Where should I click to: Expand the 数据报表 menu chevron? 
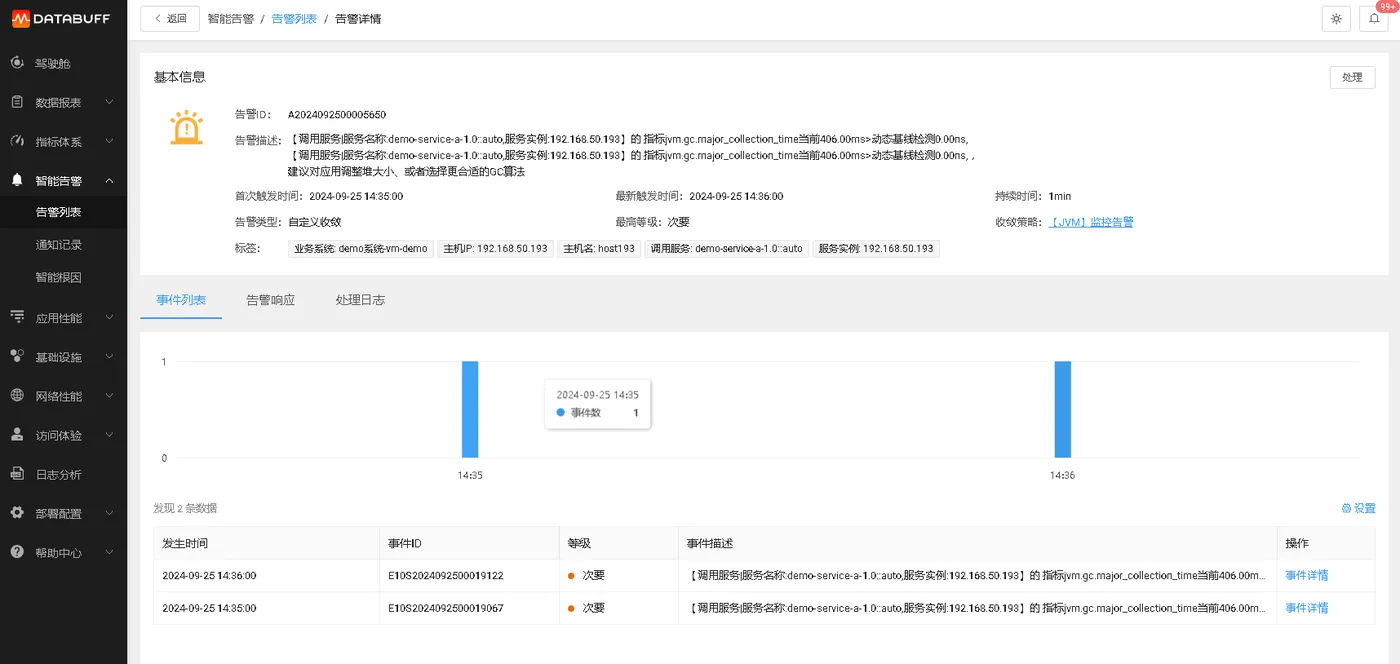[x=109, y=102]
